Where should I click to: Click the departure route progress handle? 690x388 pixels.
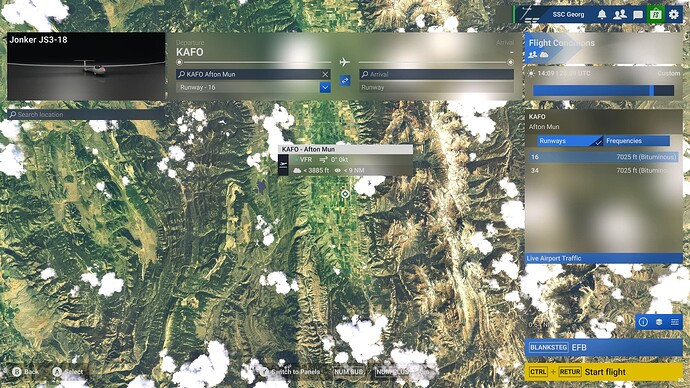(179, 62)
